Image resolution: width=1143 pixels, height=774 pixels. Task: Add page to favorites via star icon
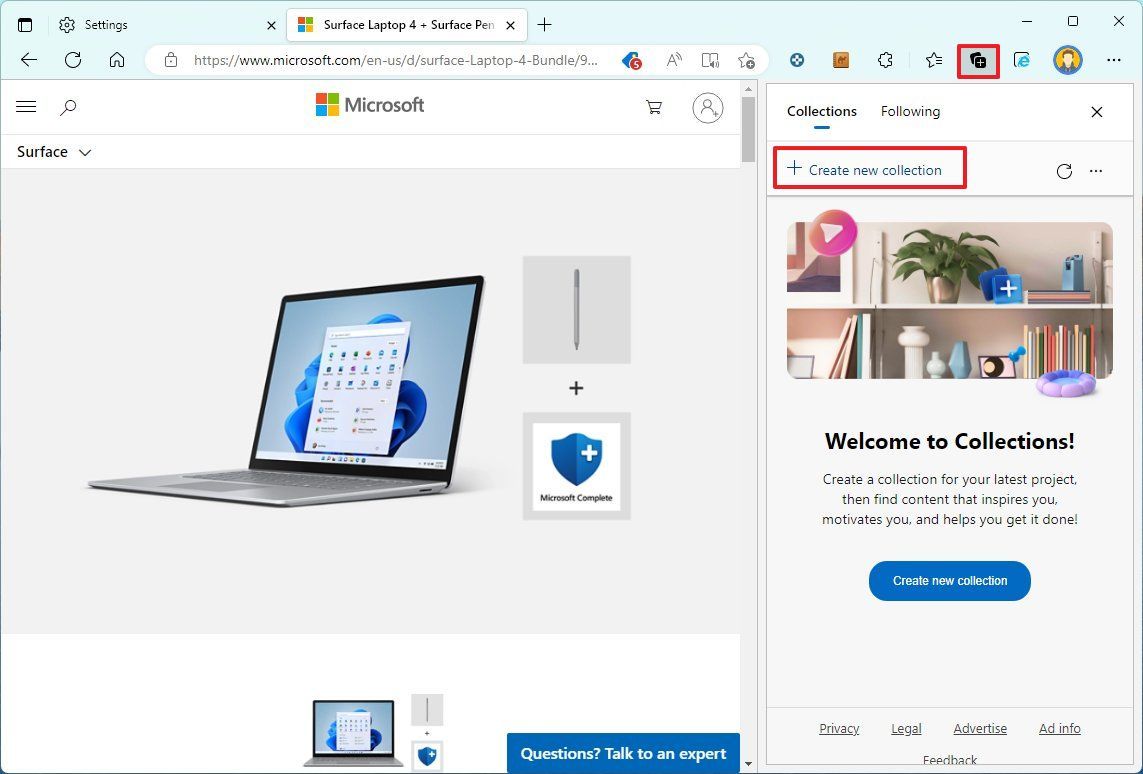click(747, 60)
